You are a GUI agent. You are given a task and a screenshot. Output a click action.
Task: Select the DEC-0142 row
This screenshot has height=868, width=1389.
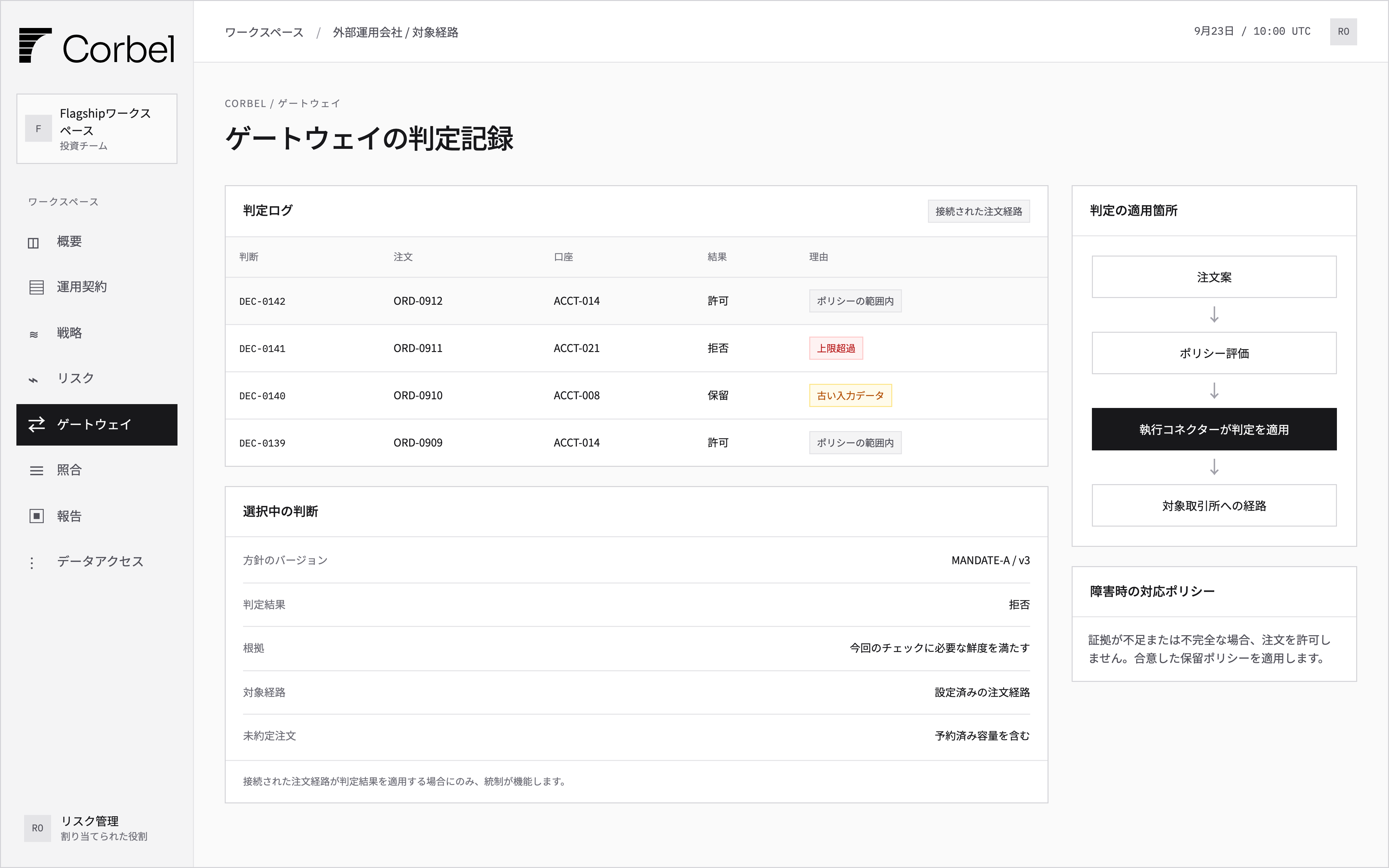coord(636,302)
